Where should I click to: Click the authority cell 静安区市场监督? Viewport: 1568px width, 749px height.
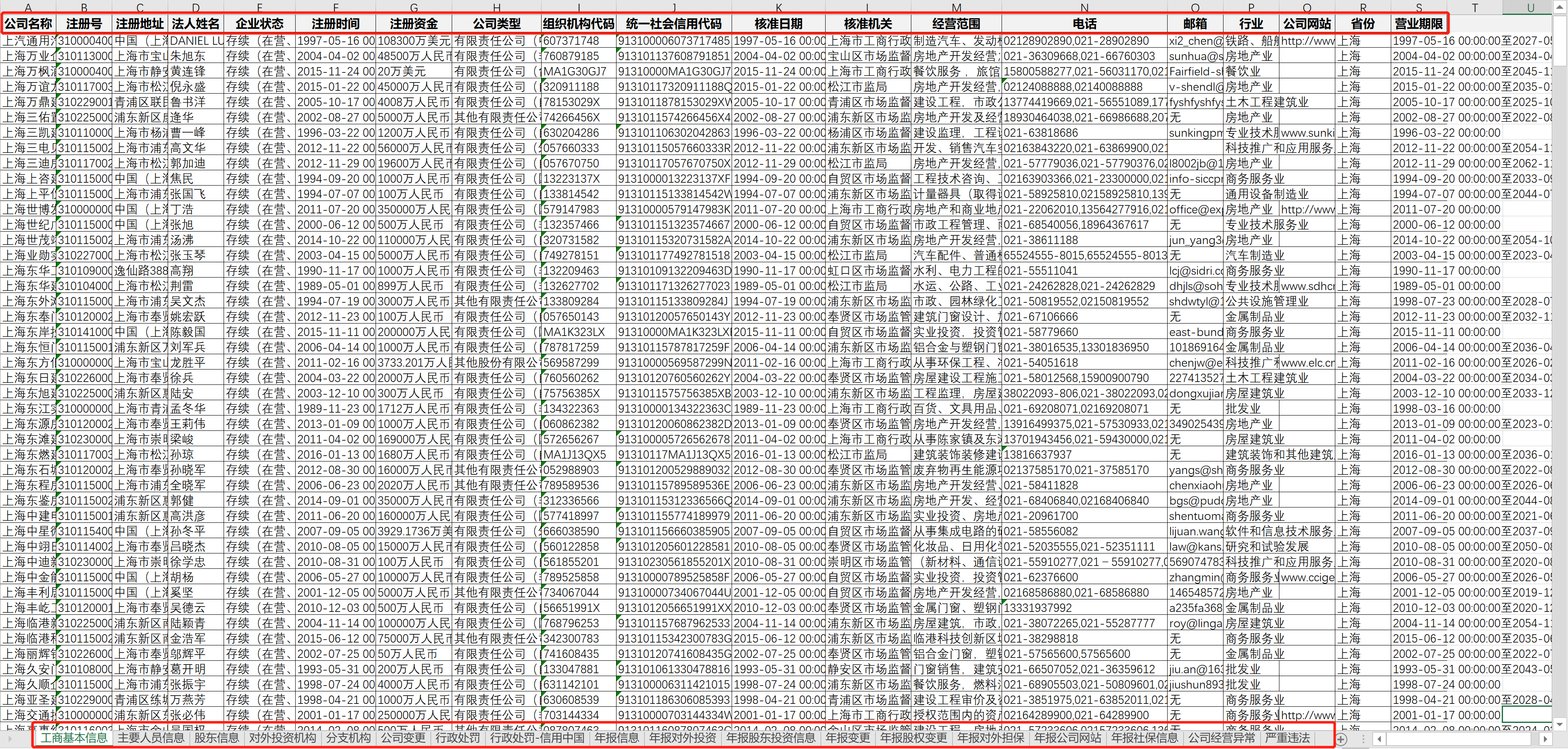868,669
